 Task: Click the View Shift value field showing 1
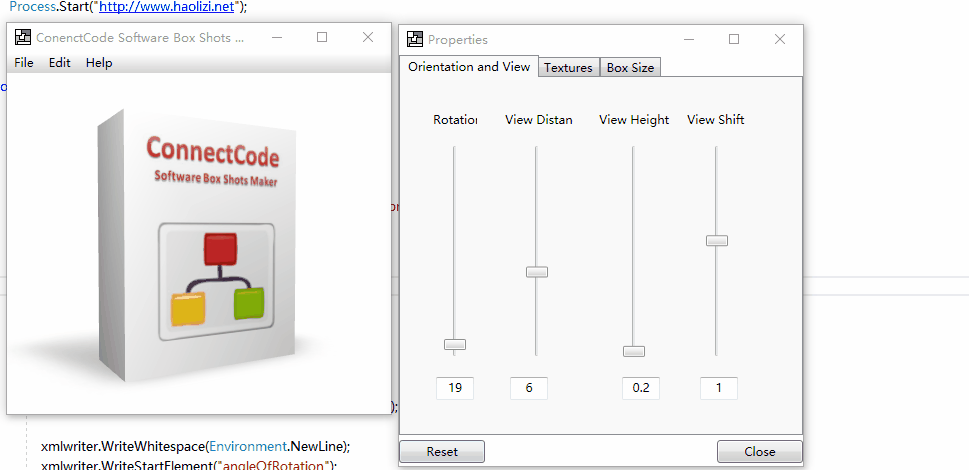[x=719, y=388]
